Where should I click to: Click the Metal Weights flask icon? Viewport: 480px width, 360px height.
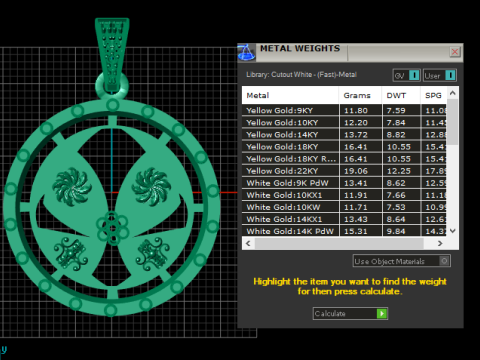(x=246, y=52)
